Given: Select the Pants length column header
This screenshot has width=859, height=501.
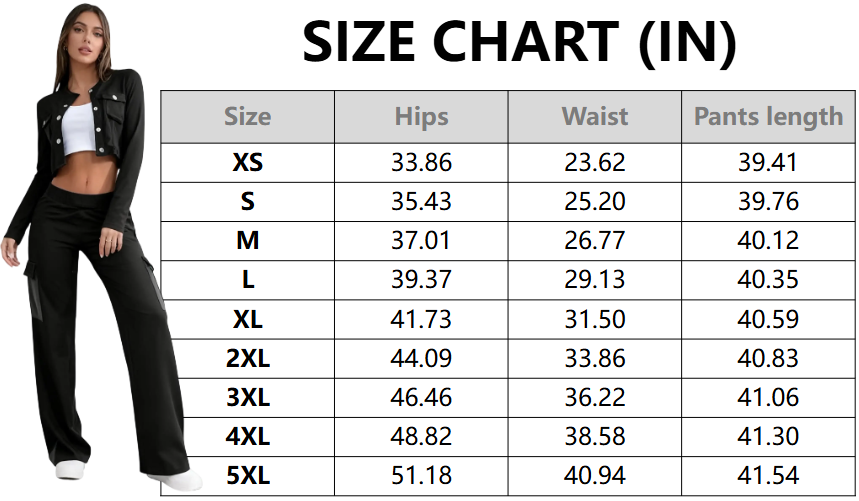Looking at the screenshot, I should [x=768, y=116].
